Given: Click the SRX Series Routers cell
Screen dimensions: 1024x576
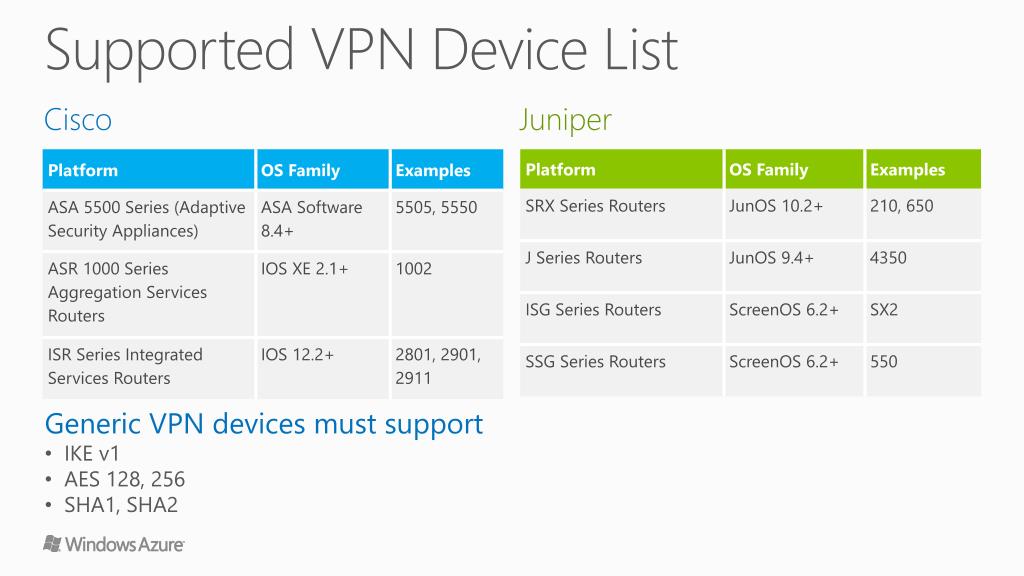Looking at the screenshot, I should pos(621,214).
